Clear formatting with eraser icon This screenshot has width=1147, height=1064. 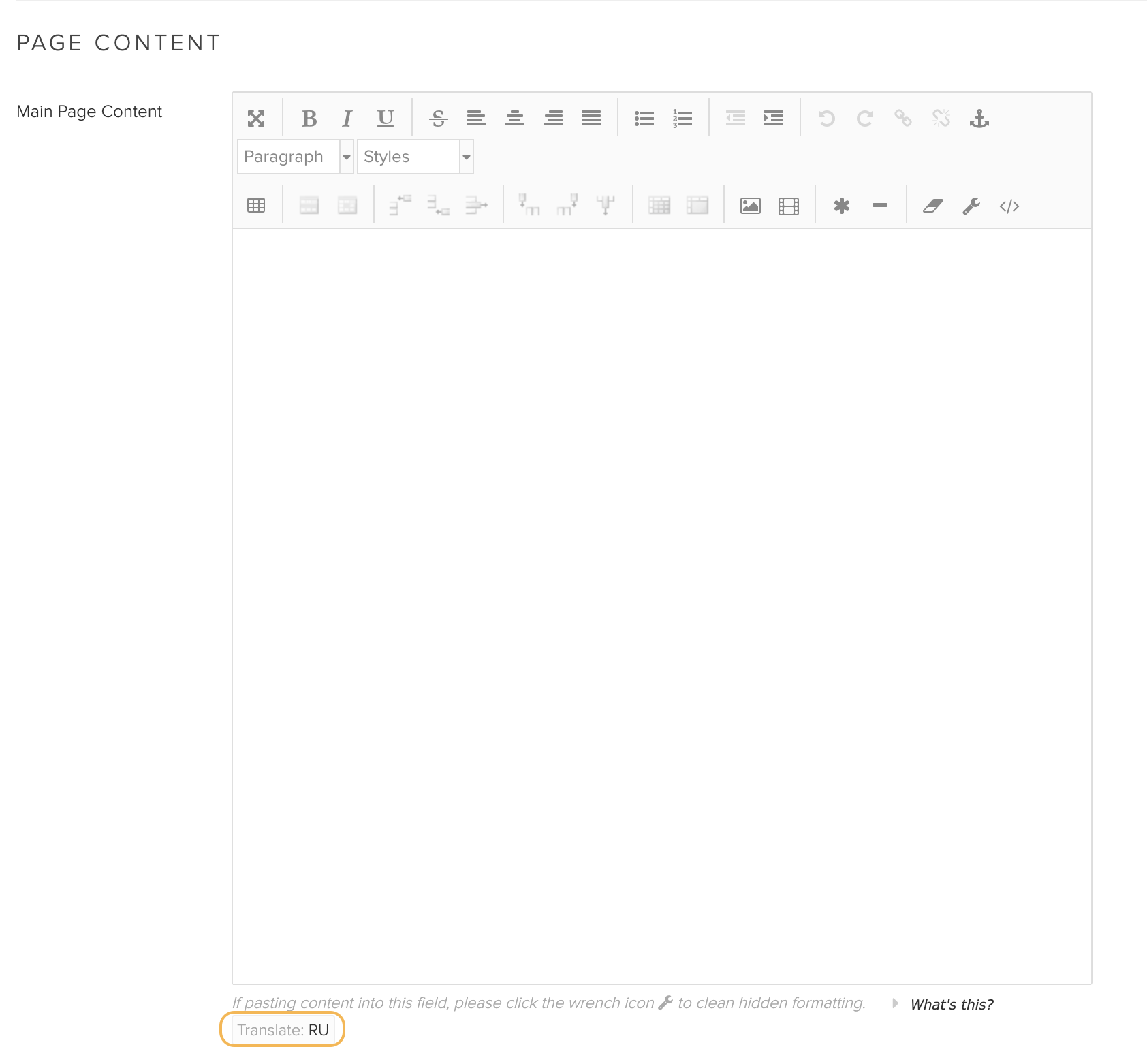click(933, 206)
